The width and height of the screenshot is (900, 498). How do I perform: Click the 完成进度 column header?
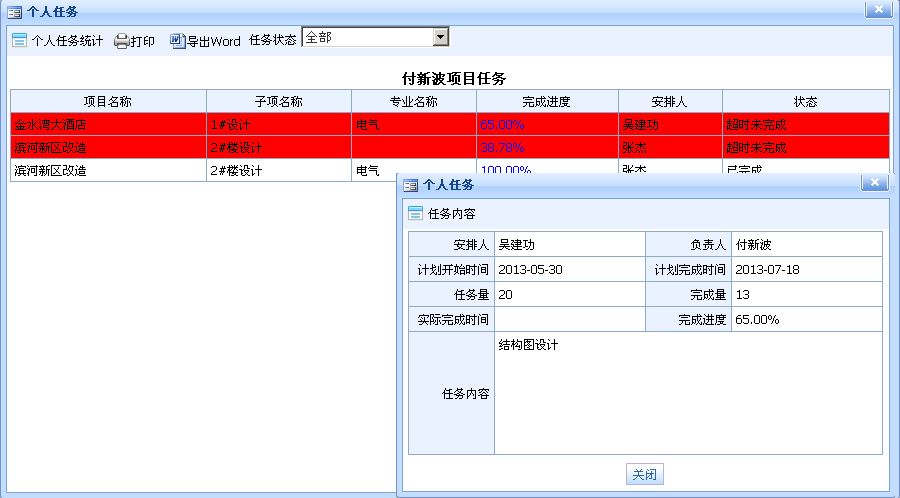[x=546, y=102]
